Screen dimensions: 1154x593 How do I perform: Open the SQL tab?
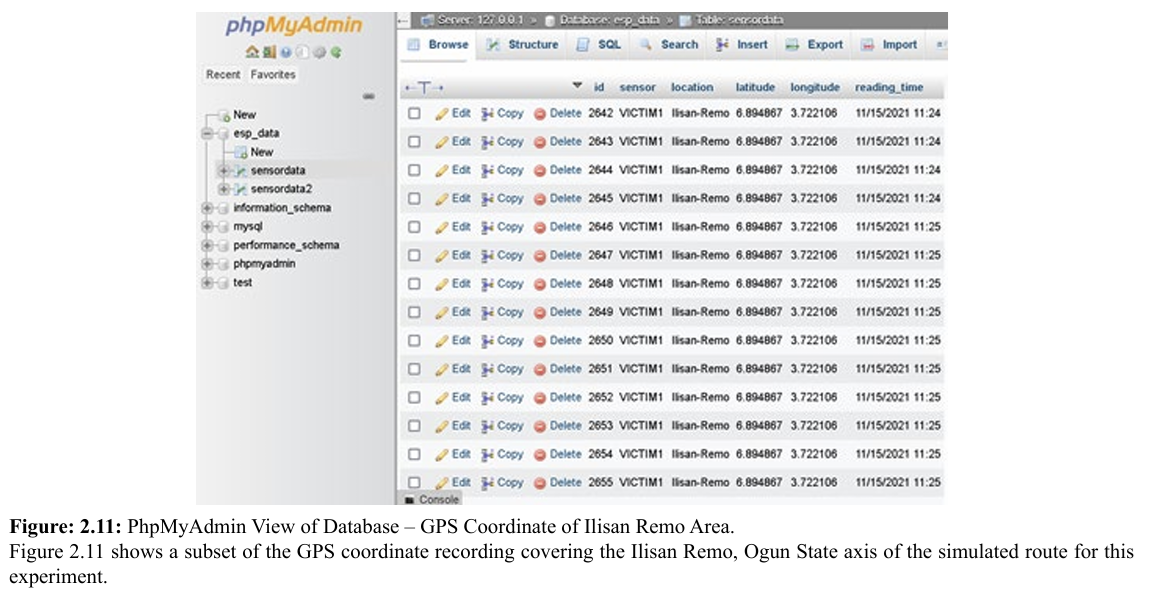[600, 45]
